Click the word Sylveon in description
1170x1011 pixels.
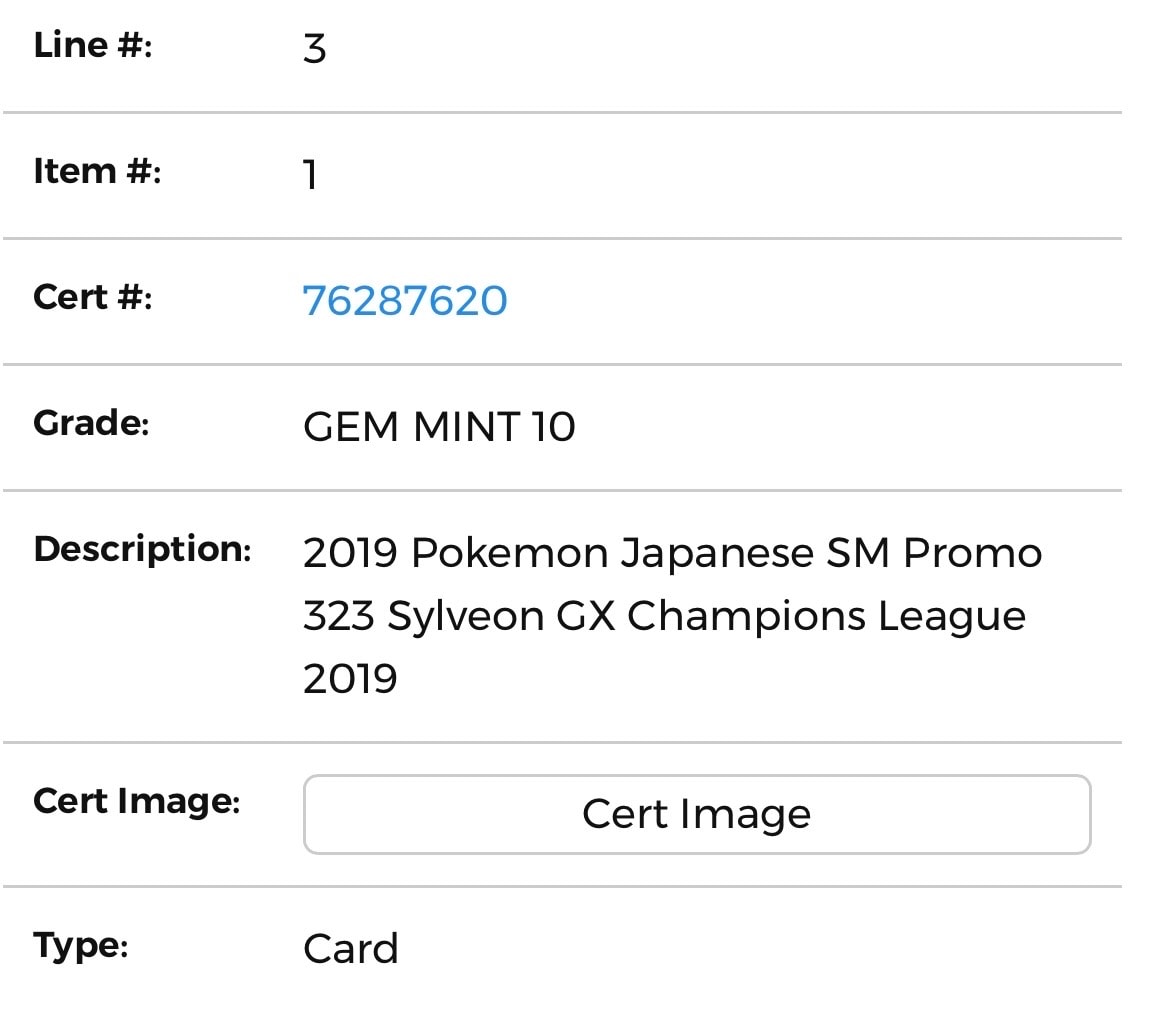tap(466, 617)
